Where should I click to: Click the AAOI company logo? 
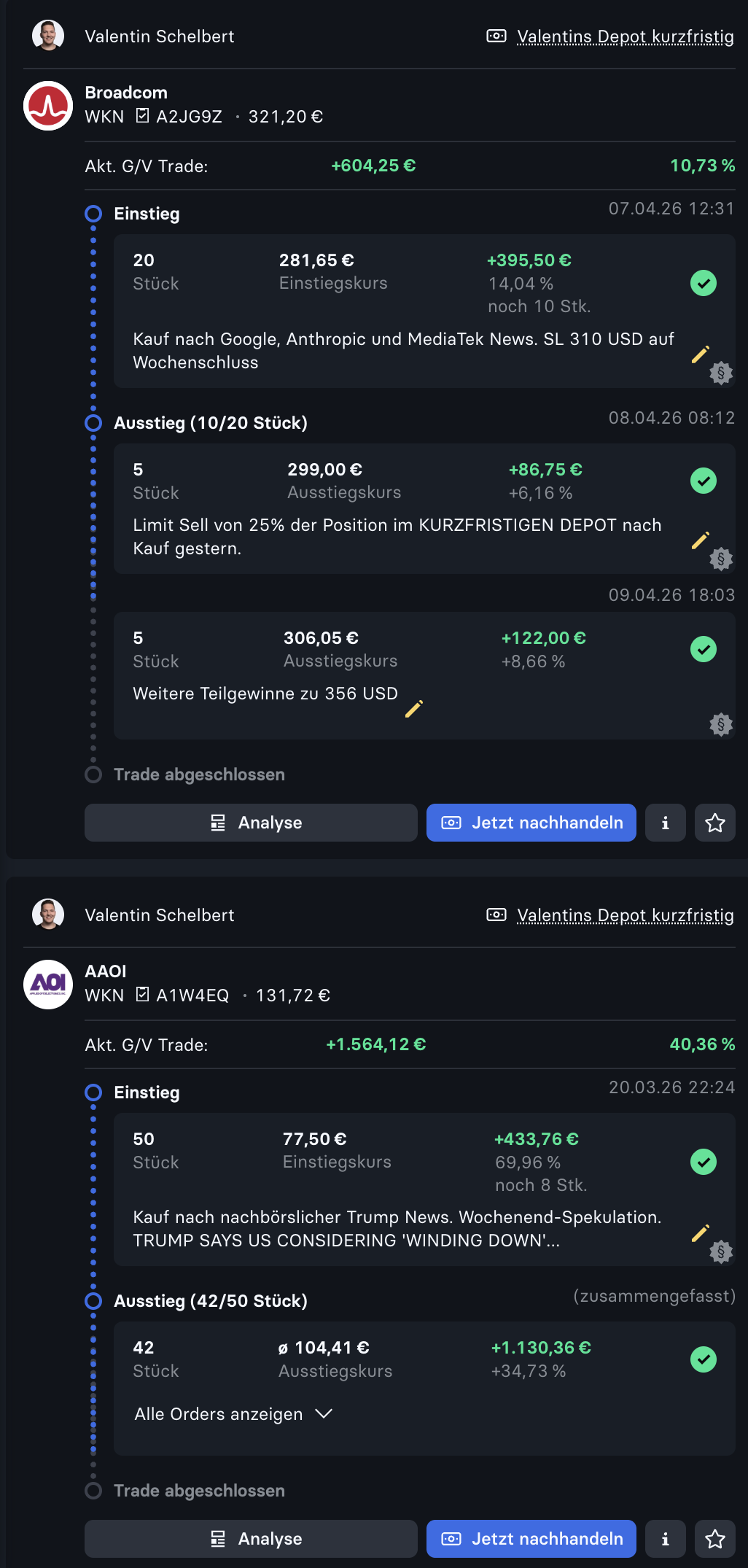click(x=48, y=985)
